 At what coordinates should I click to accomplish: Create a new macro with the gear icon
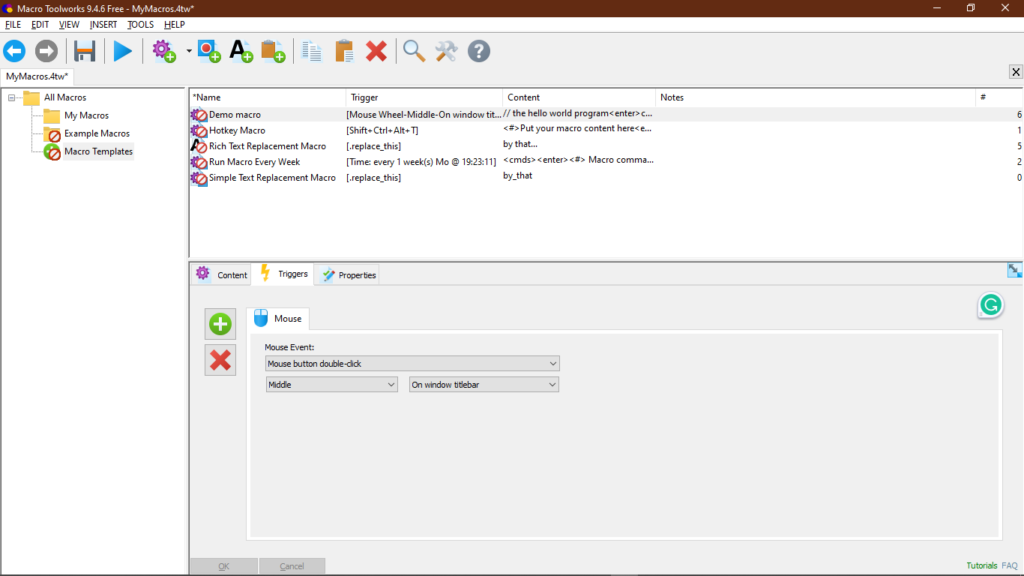(164, 51)
